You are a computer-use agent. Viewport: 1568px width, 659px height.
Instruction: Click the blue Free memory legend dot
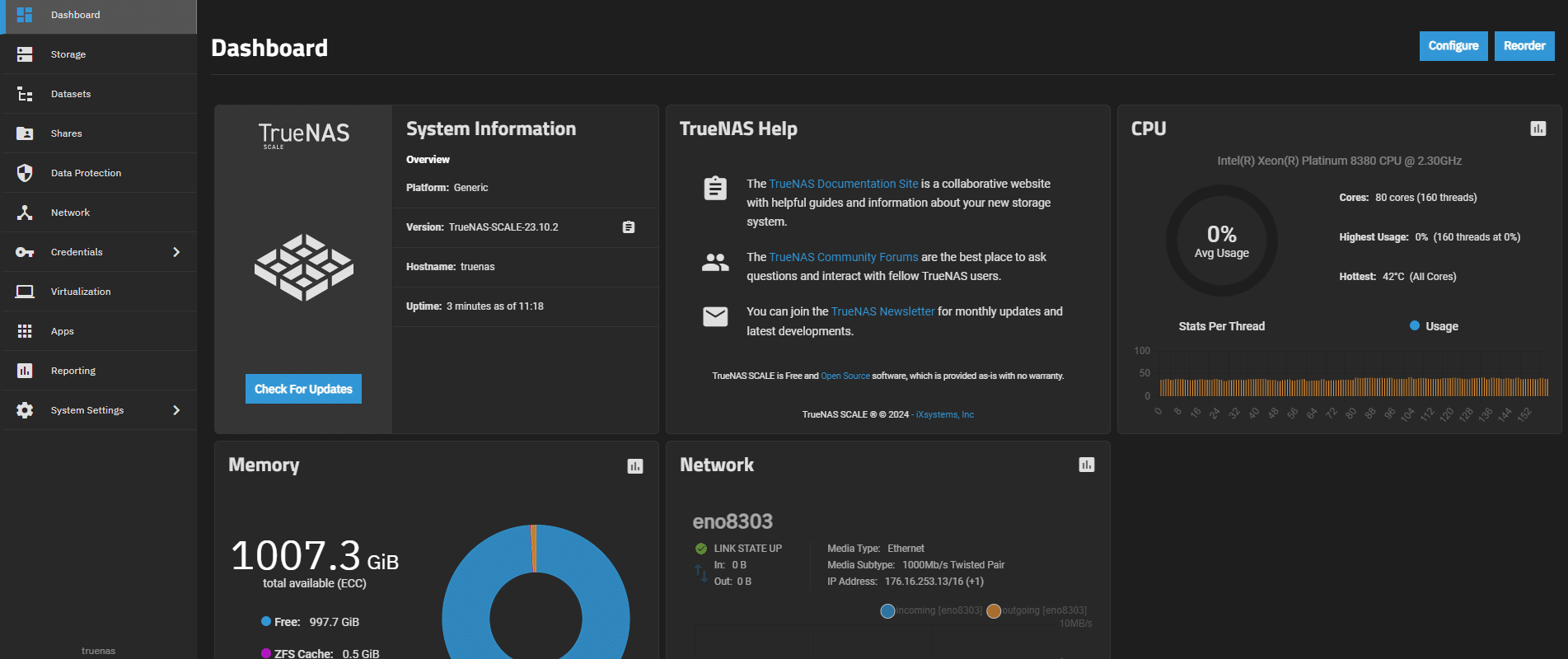(266, 622)
